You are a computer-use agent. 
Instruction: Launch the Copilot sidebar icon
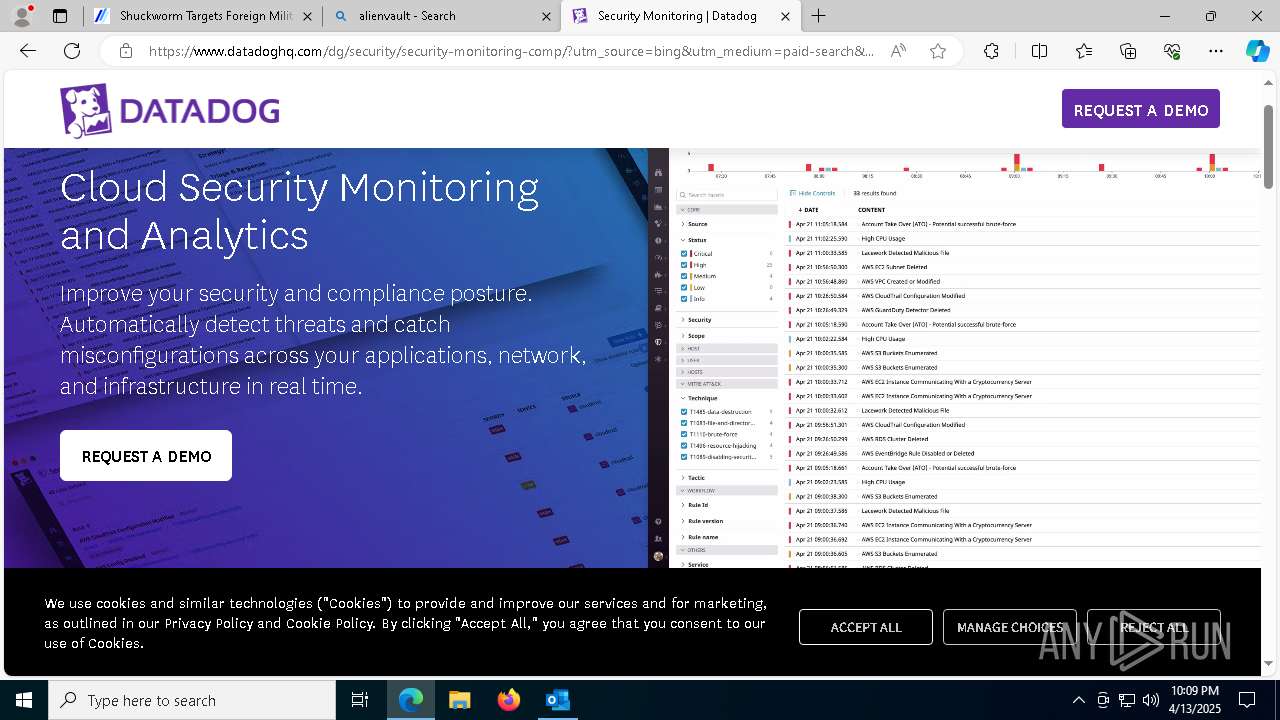point(1257,51)
